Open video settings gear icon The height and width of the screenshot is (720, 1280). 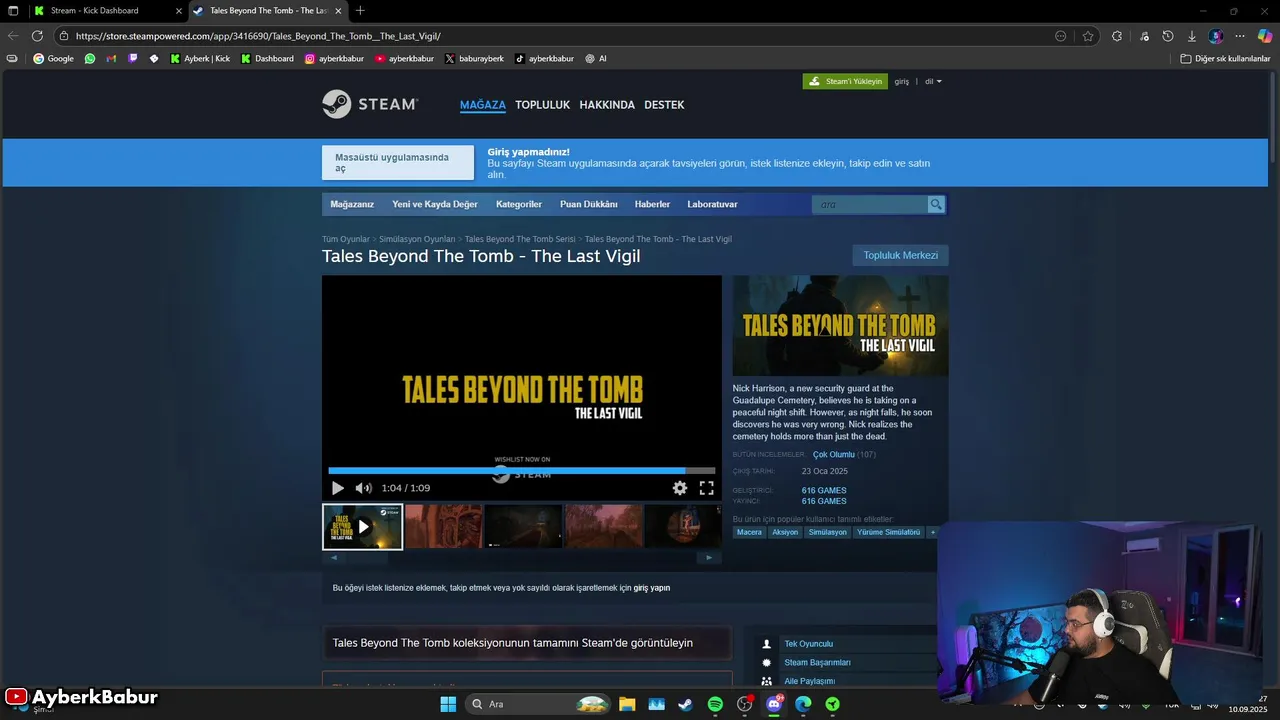tap(680, 488)
